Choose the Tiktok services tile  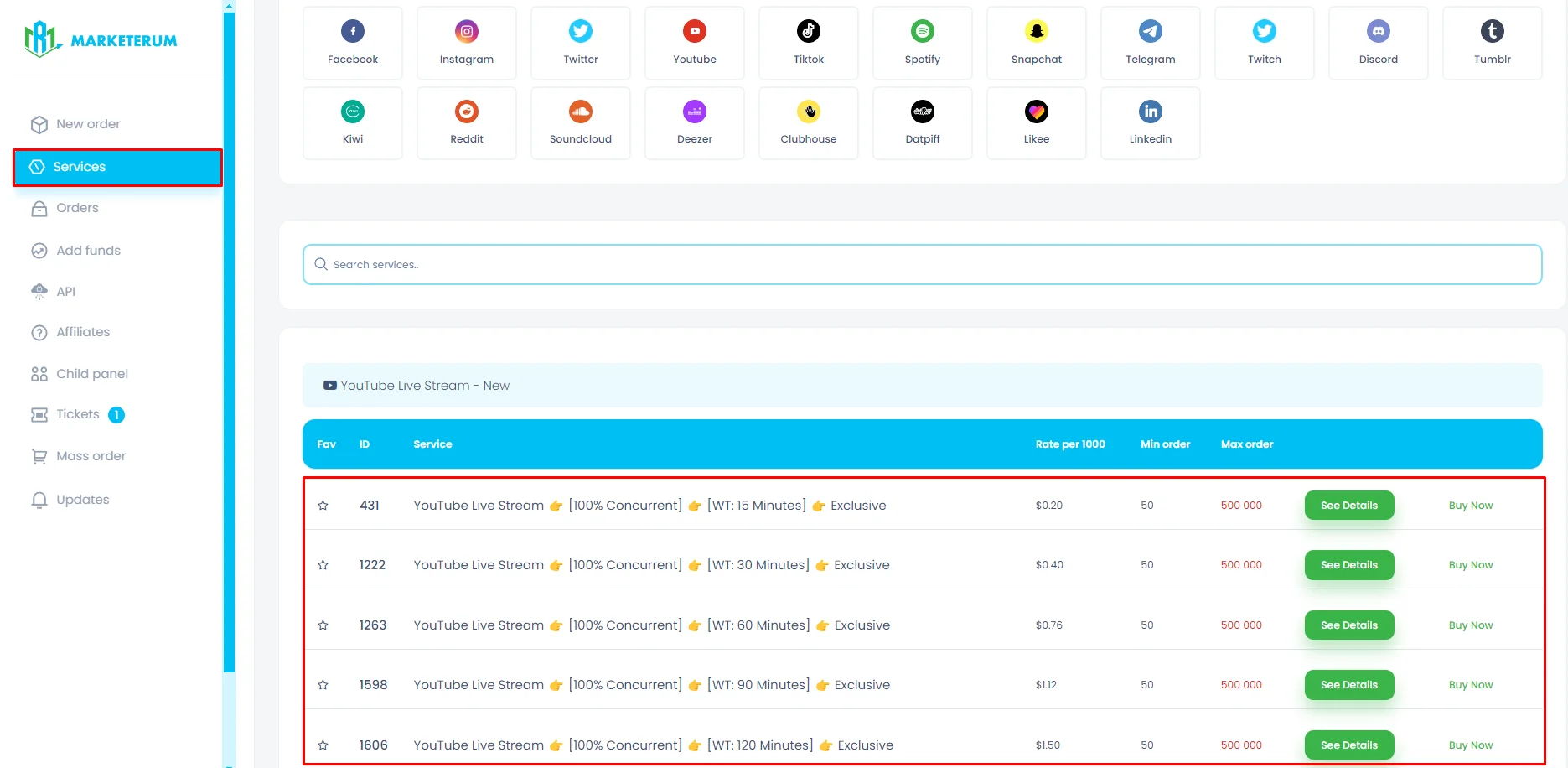(809, 43)
